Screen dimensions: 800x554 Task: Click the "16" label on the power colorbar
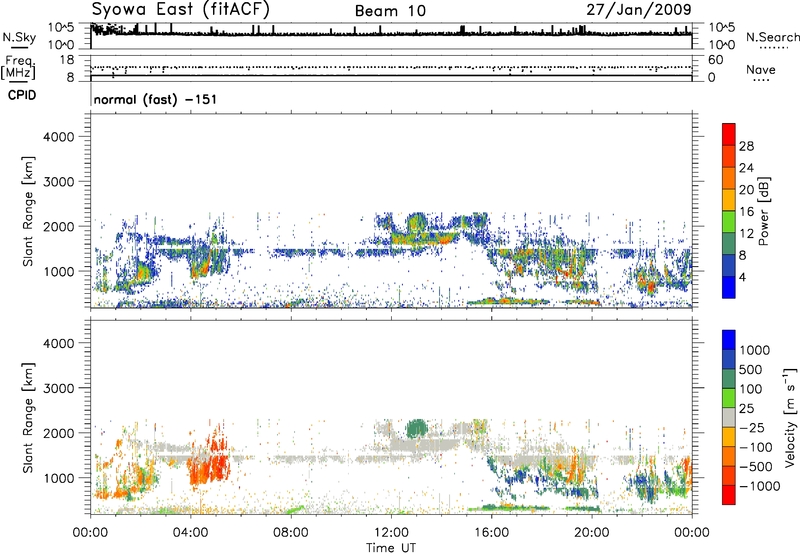746,212
